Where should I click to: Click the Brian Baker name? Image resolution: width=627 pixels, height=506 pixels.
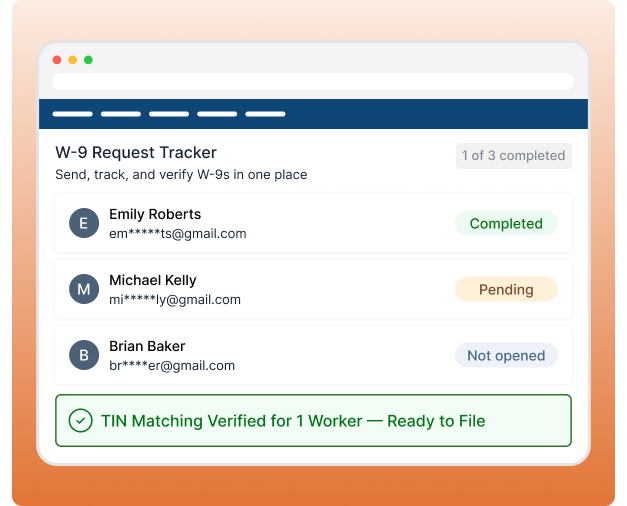click(147, 346)
